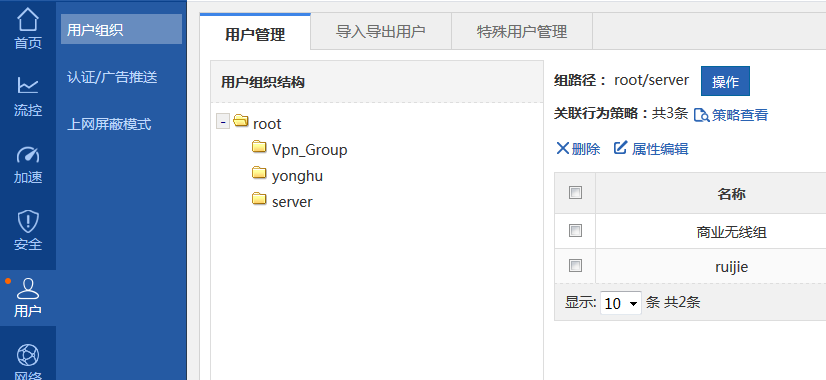Click the blue 操作 button
This screenshot has width=826, height=380.
[x=725, y=81]
